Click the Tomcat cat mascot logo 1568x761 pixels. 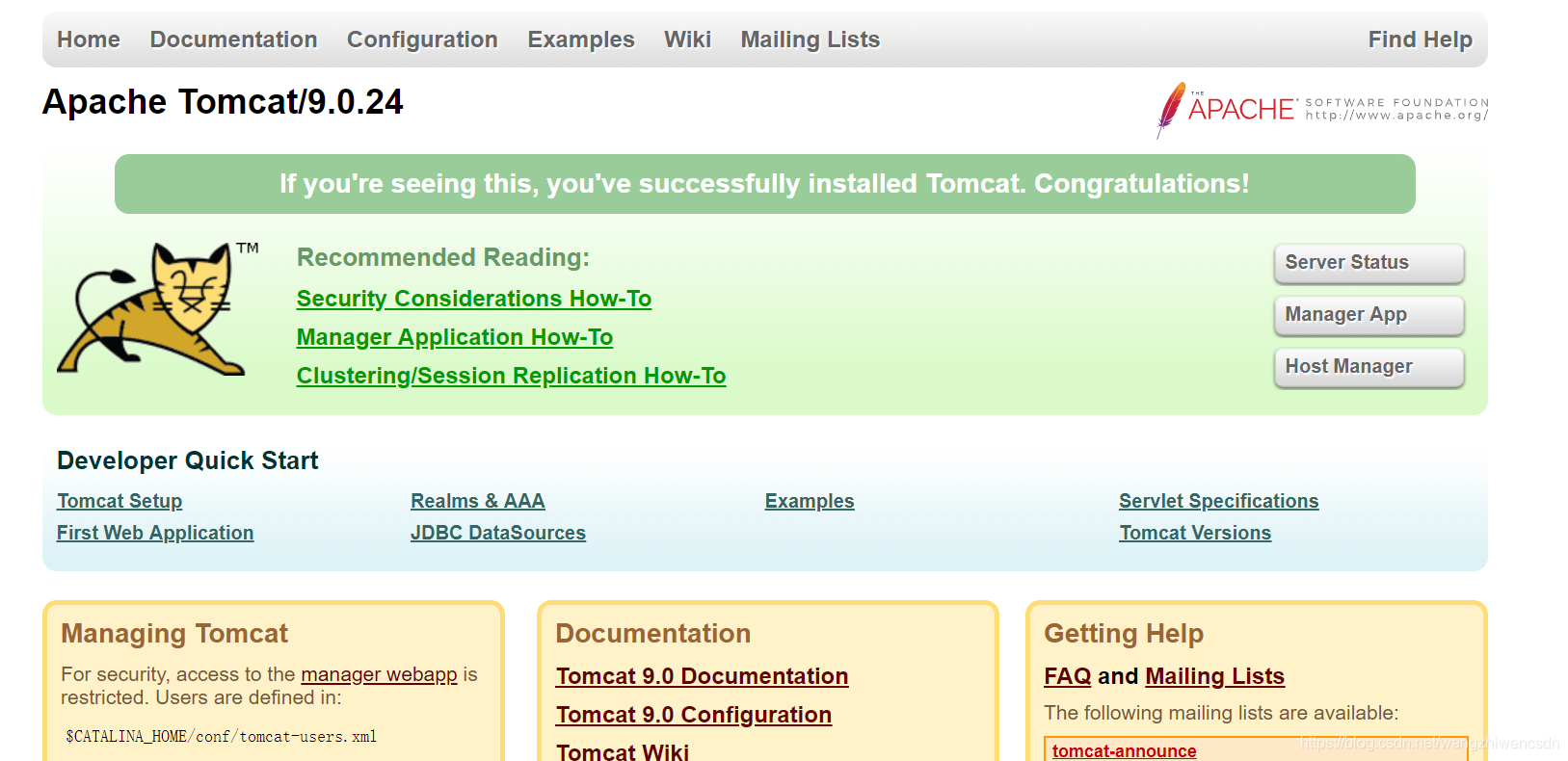[156, 309]
